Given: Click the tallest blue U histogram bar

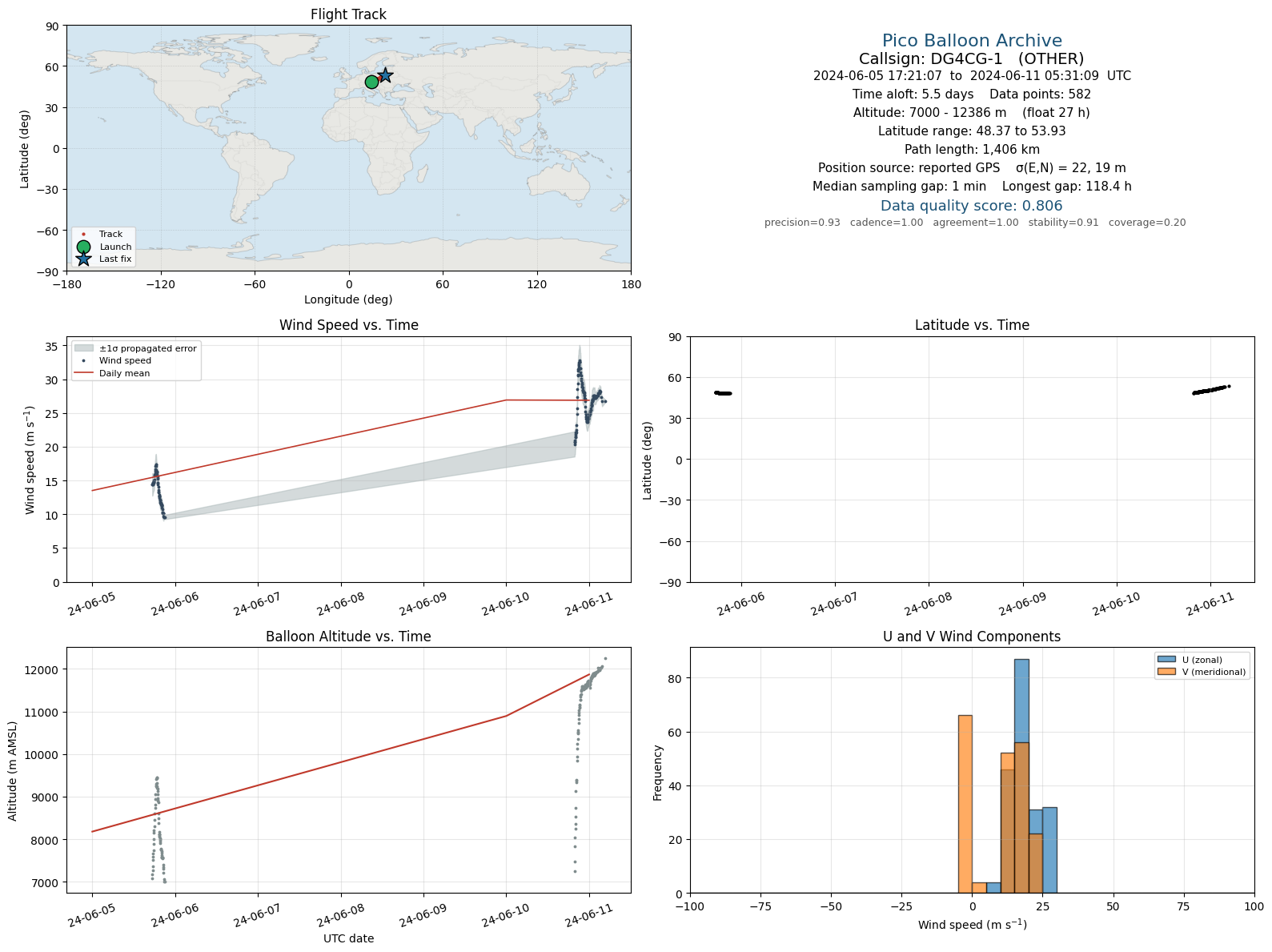Looking at the screenshot, I should (1021, 776).
